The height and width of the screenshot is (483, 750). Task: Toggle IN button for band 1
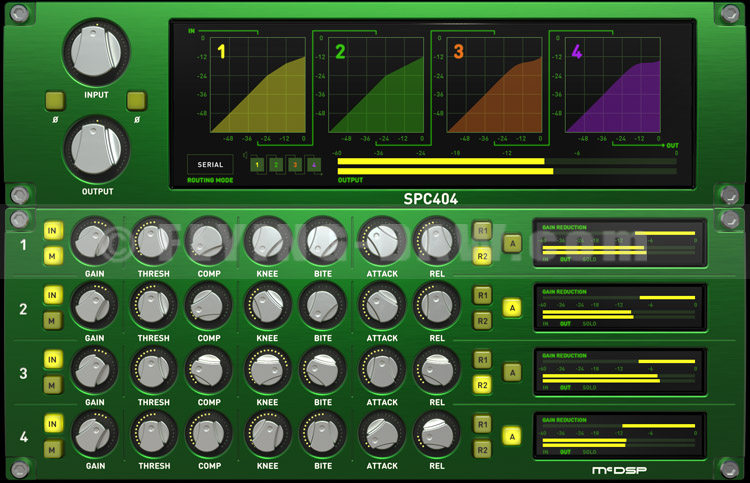(53, 231)
